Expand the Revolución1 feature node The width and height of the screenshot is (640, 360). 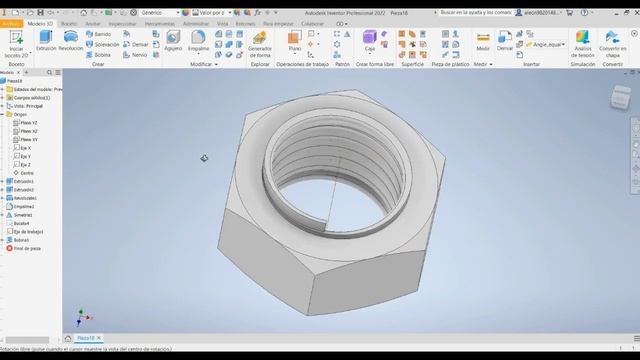click(x=2, y=198)
